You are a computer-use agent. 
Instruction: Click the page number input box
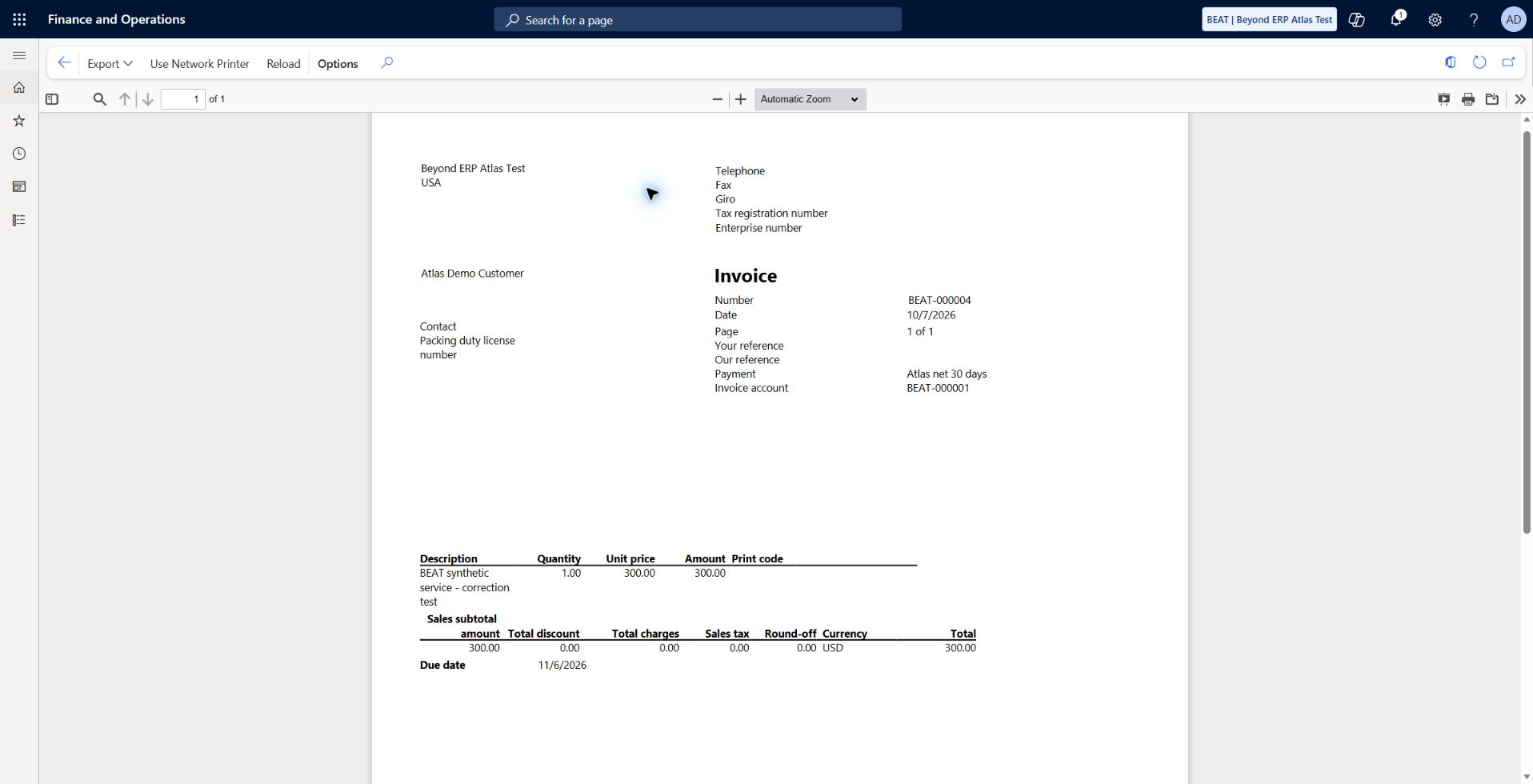pos(182,99)
